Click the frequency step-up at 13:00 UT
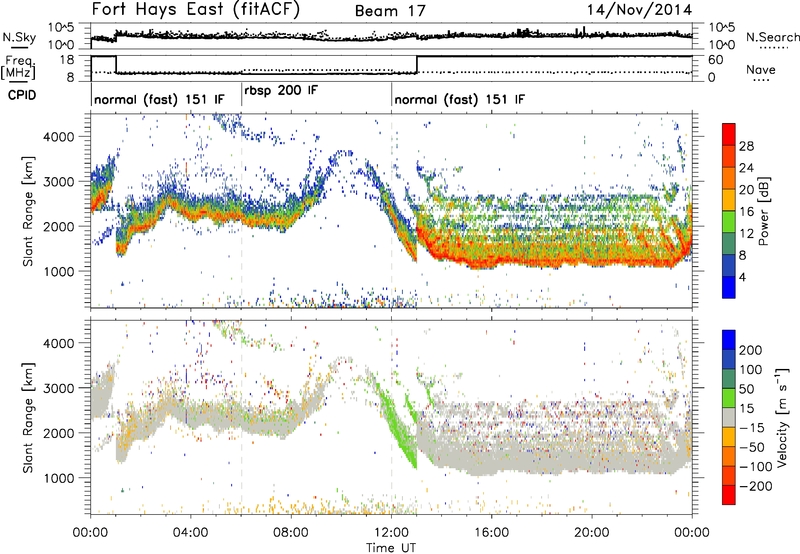800x554 pixels. click(x=417, y=64)
